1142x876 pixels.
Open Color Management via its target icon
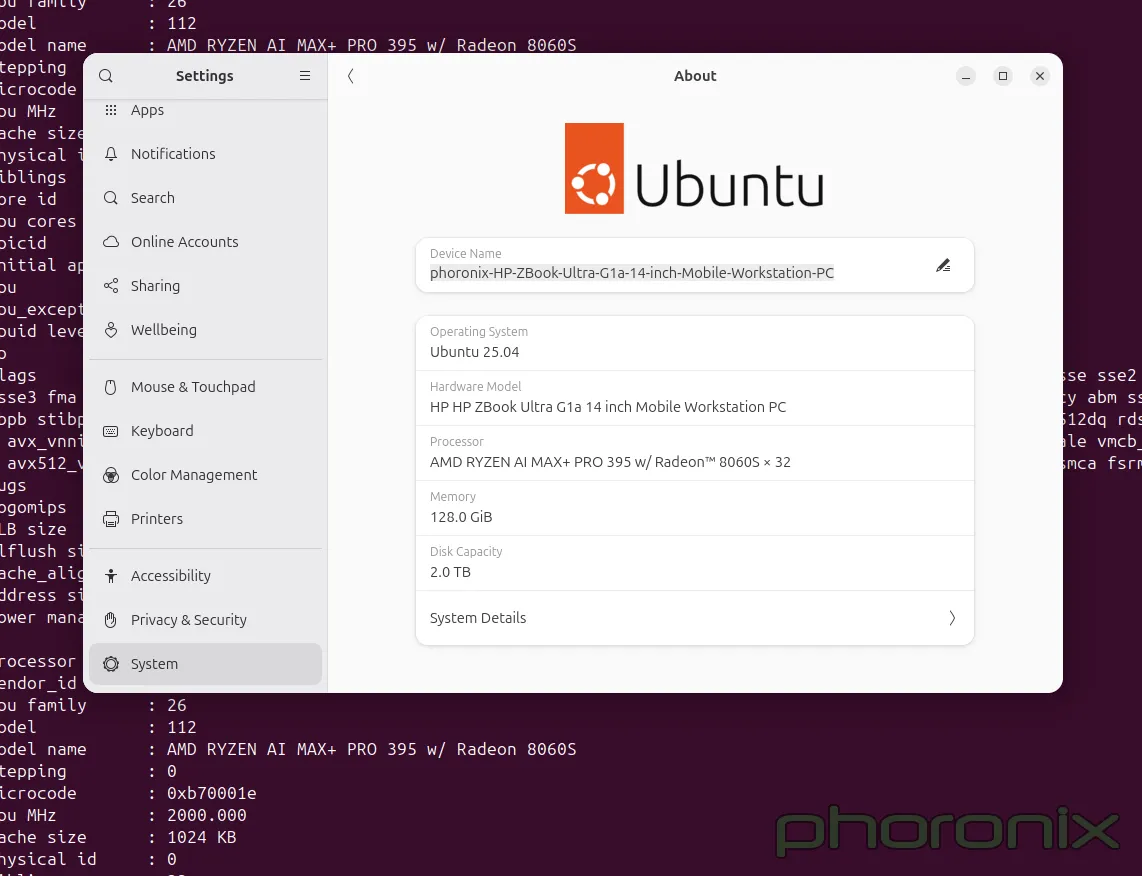tap(110, 475)
